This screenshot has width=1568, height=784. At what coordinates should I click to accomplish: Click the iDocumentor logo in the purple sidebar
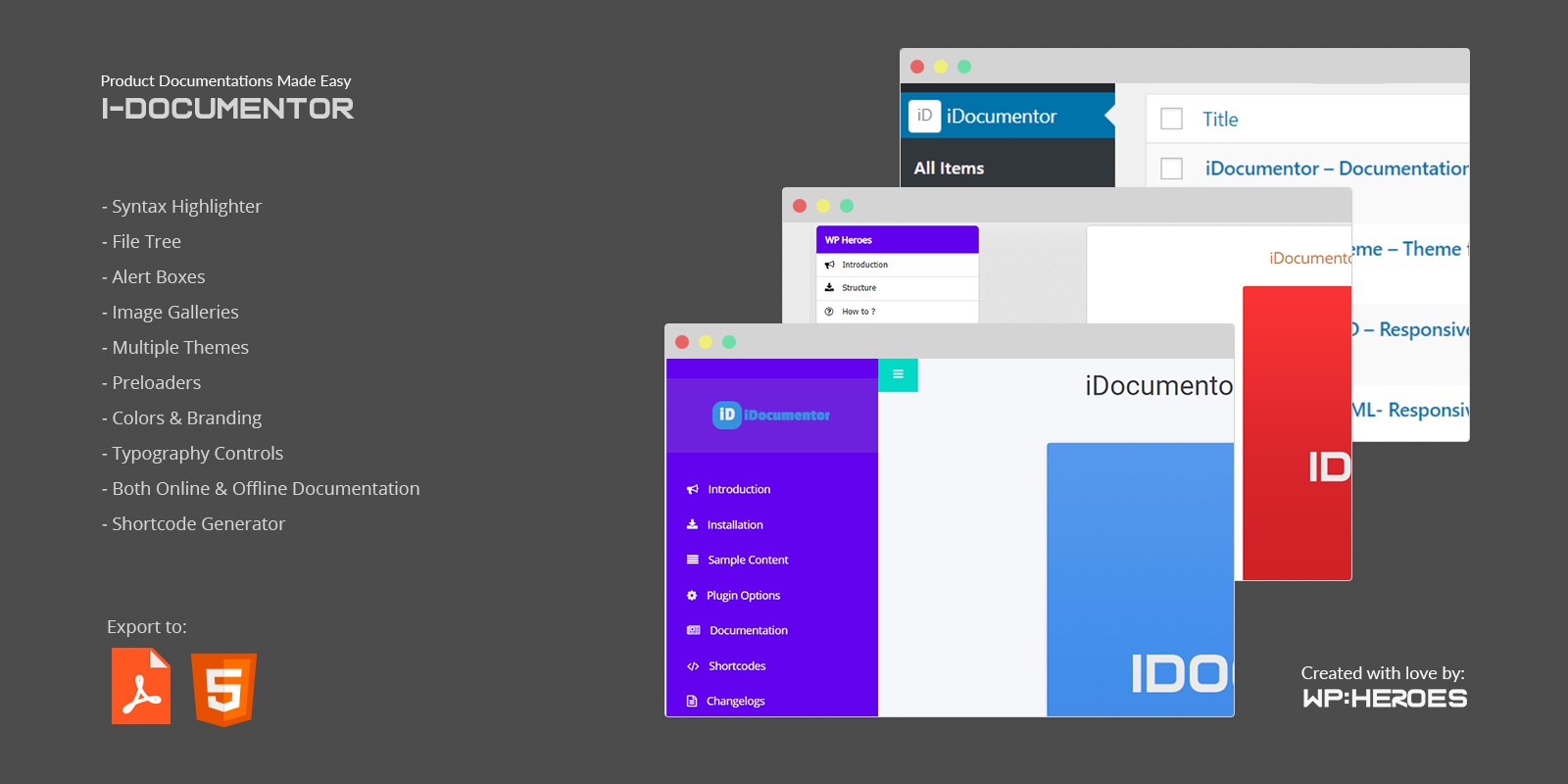771,415
